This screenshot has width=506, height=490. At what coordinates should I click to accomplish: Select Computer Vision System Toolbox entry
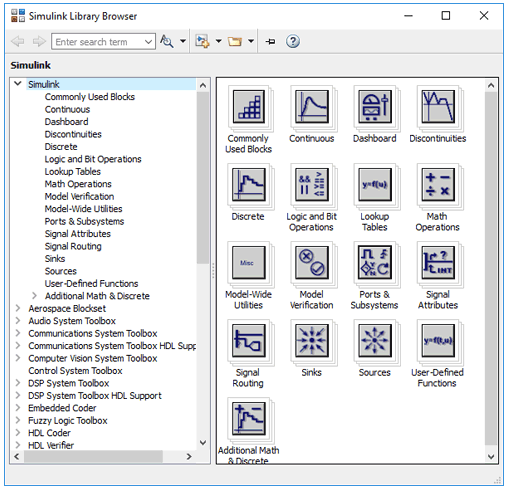pyautogui.click(x=93, y=358)
